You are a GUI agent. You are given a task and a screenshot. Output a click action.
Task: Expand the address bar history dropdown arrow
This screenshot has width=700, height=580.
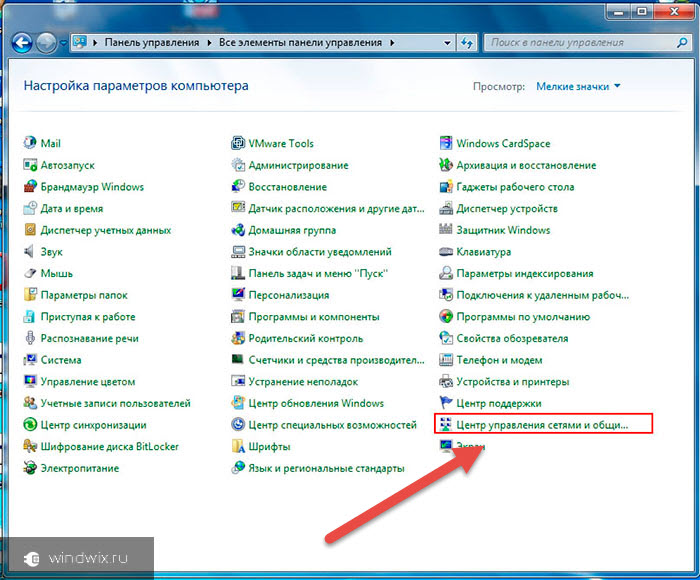click(447, 43)
